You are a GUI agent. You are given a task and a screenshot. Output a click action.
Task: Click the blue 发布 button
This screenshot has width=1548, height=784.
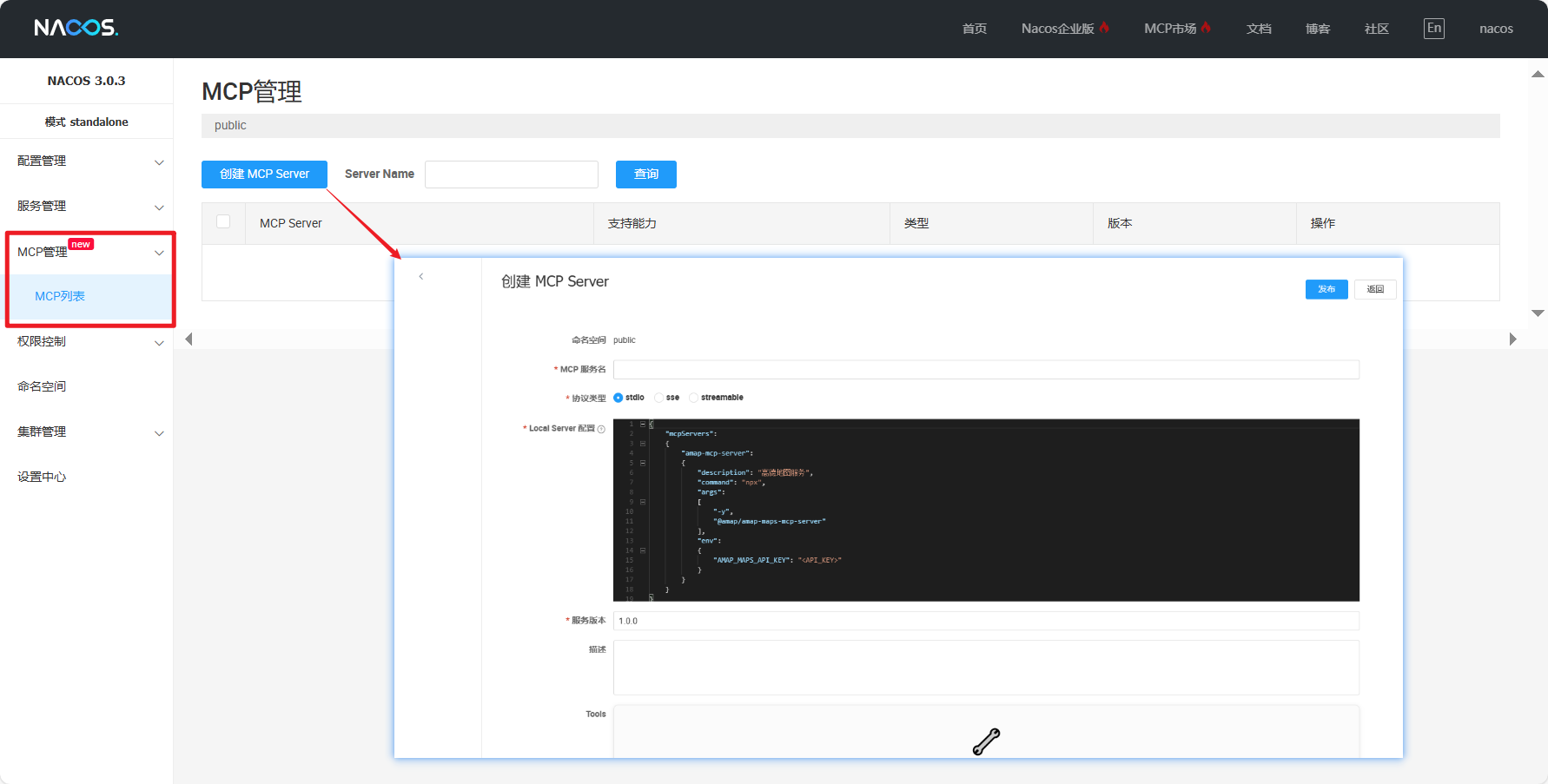(1326, 289)
